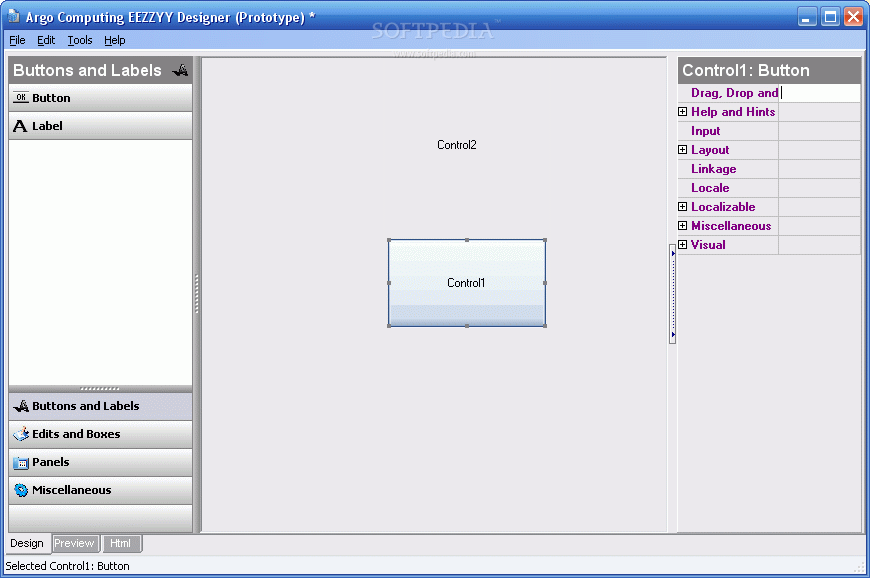This screenshot has height=578, width=870.
Task: Switch to the Preview tab
Action: (74, 543)
